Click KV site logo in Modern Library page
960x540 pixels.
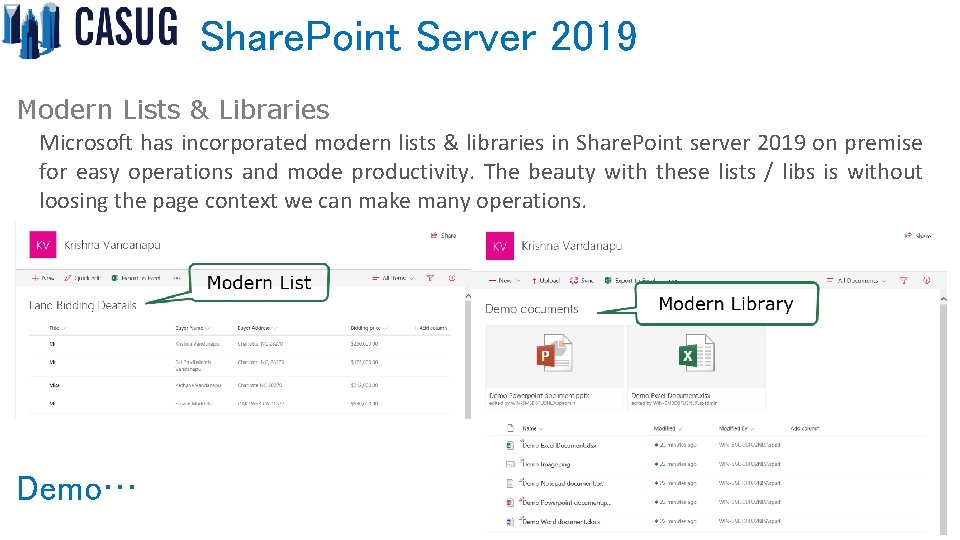pyautogui.click(x=500, y=246)
